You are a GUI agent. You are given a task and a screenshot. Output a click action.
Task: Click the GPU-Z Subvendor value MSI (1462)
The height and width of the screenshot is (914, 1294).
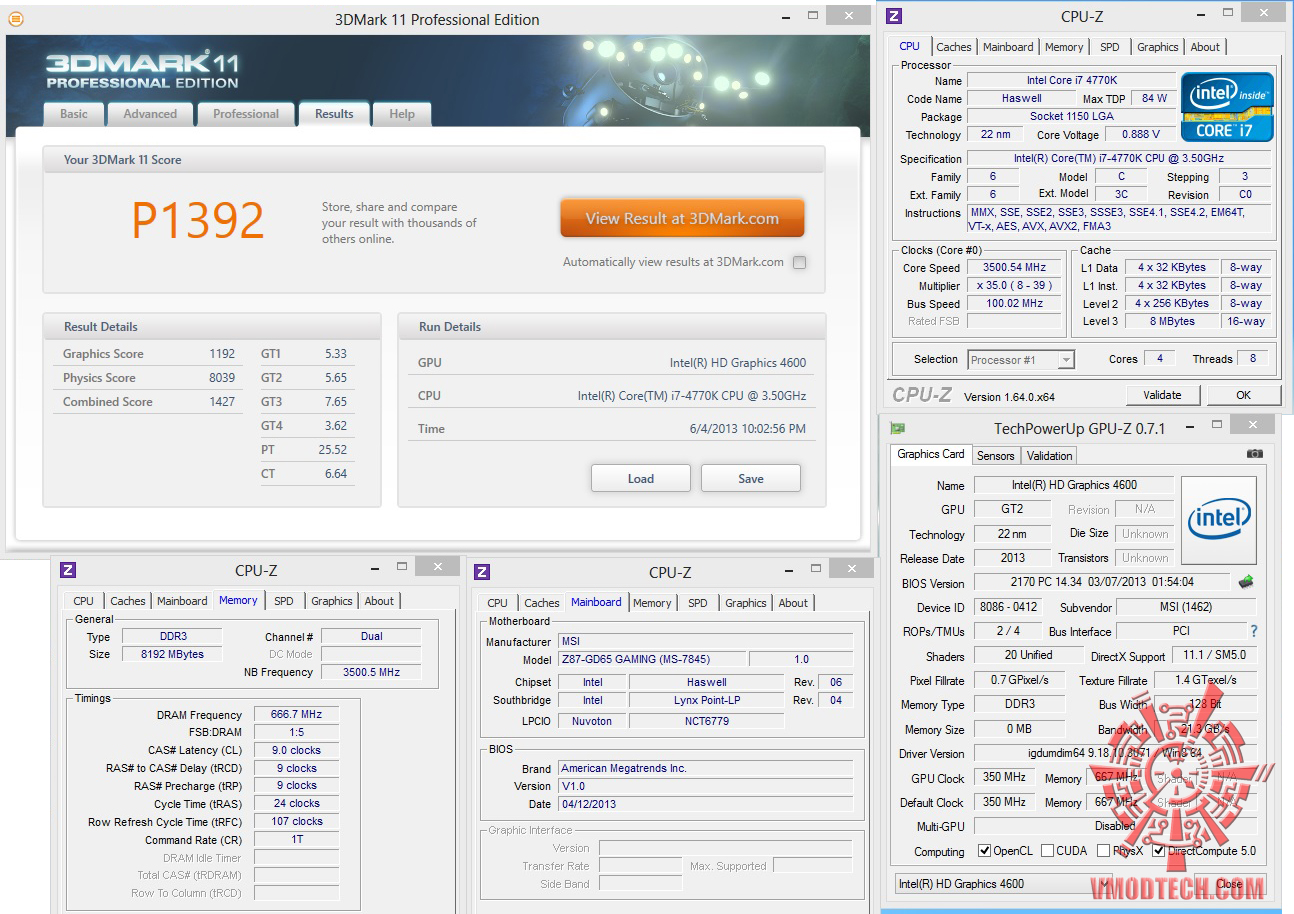[x=1186, y=607]
